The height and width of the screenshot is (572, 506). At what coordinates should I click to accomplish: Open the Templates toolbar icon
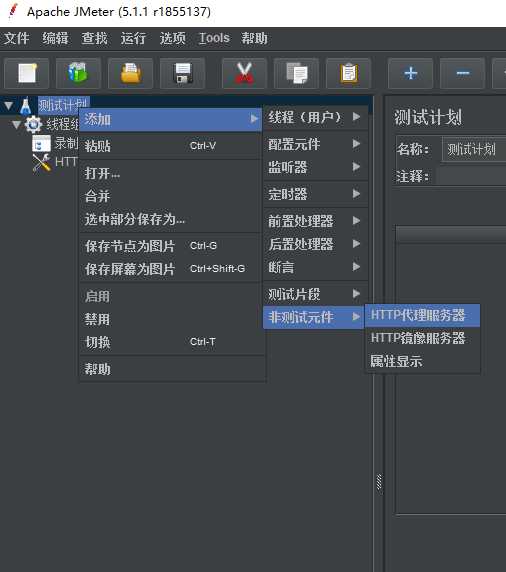click(78, 73)
